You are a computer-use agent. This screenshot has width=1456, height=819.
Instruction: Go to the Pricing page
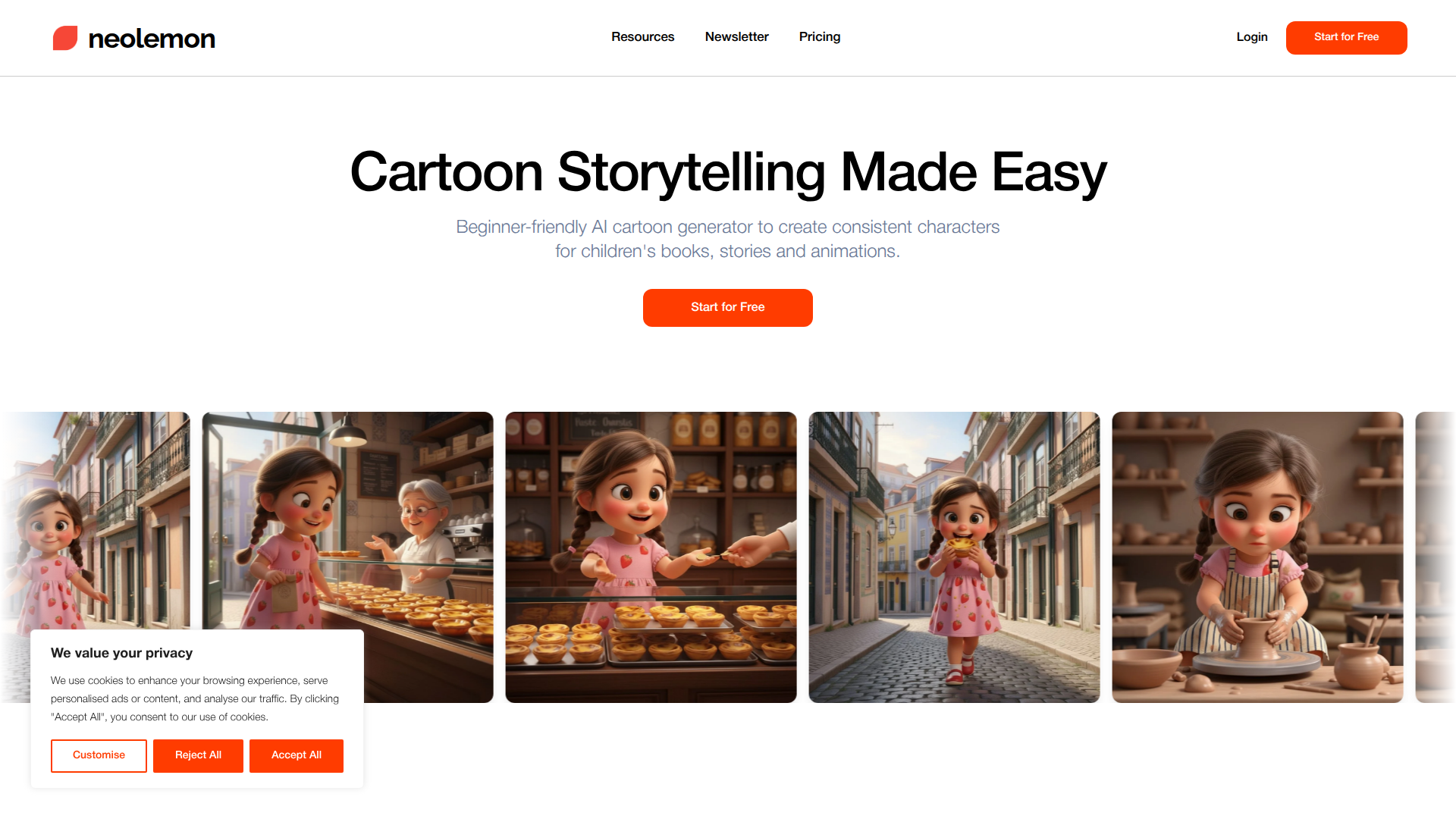click(819, 36)
